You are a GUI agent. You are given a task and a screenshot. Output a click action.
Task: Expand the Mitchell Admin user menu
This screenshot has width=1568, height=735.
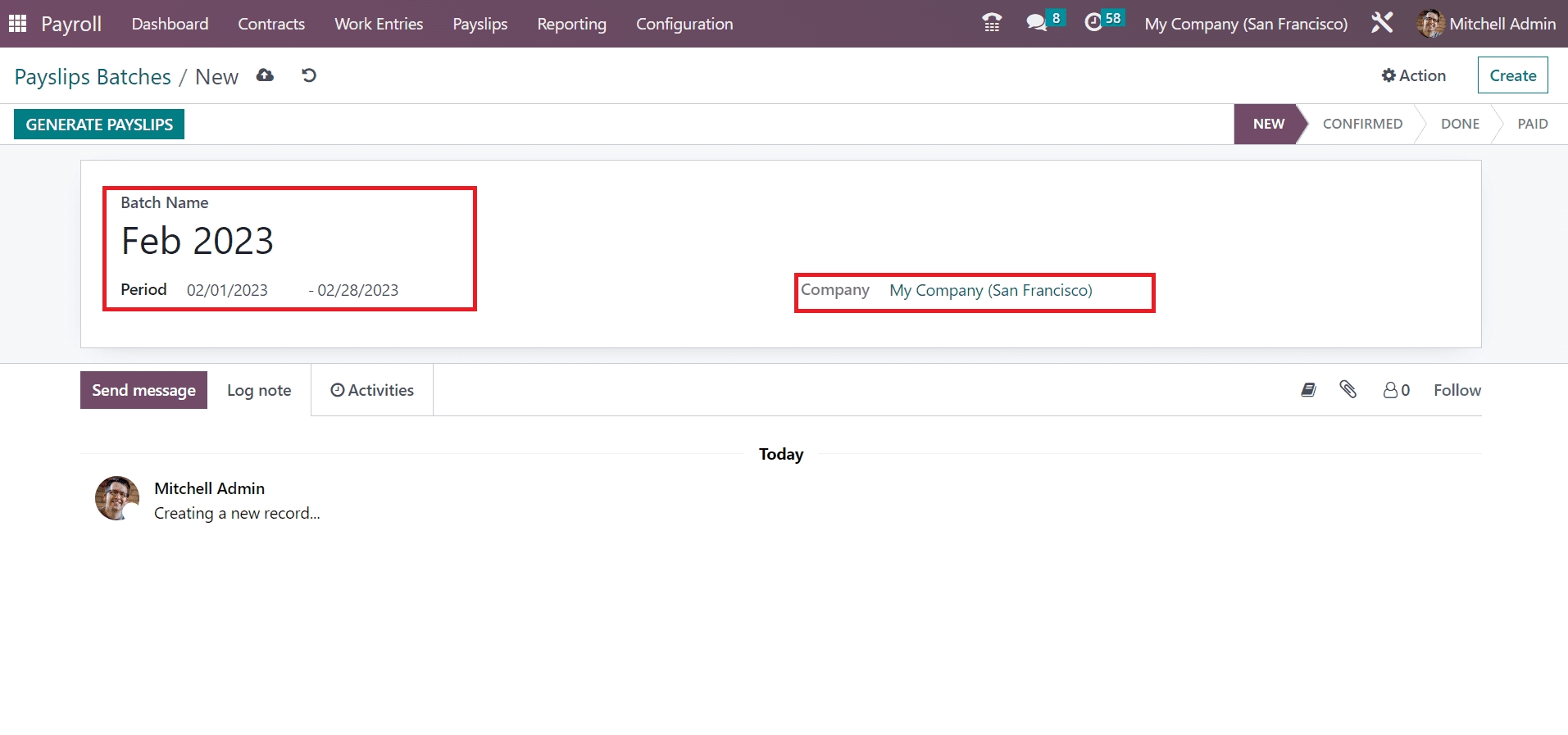tap(1486, 24)
